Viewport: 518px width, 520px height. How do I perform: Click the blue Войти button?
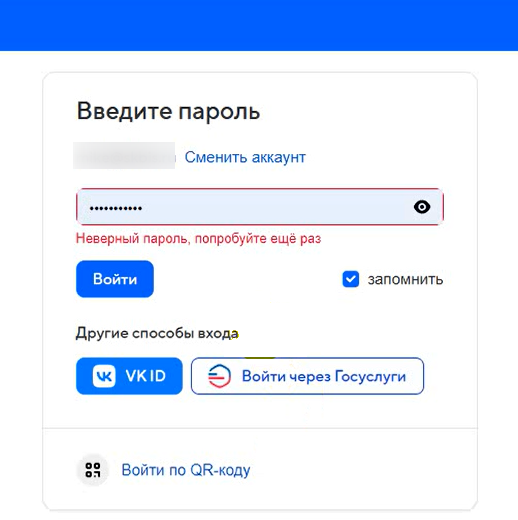point(115,279)
